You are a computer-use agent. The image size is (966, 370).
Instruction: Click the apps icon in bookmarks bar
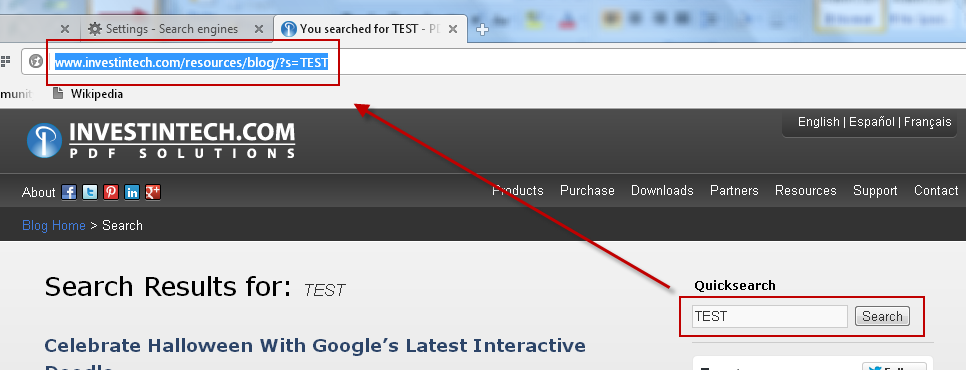[6, 62]
